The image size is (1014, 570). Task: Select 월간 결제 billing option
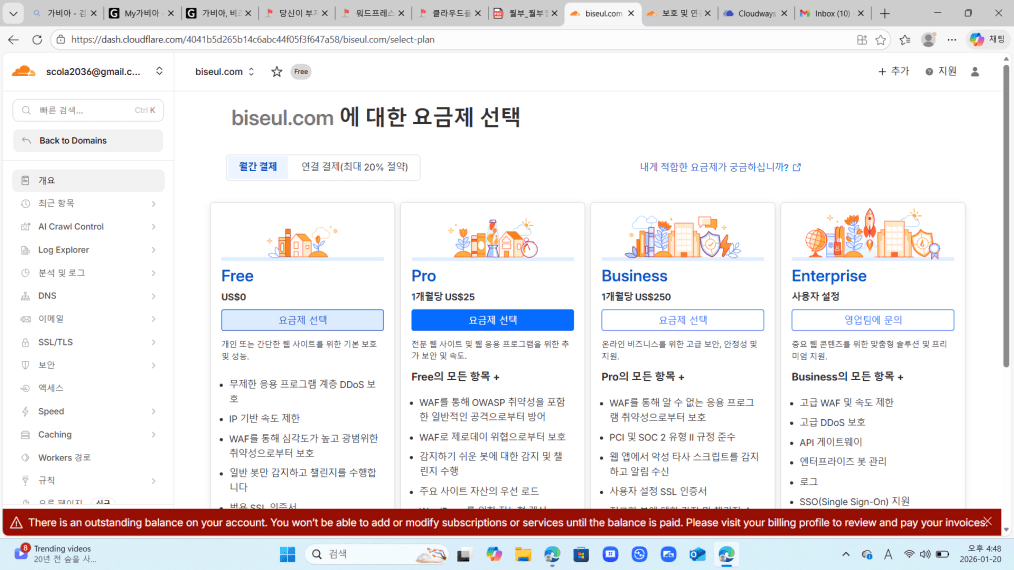click(x=258, y=167)
